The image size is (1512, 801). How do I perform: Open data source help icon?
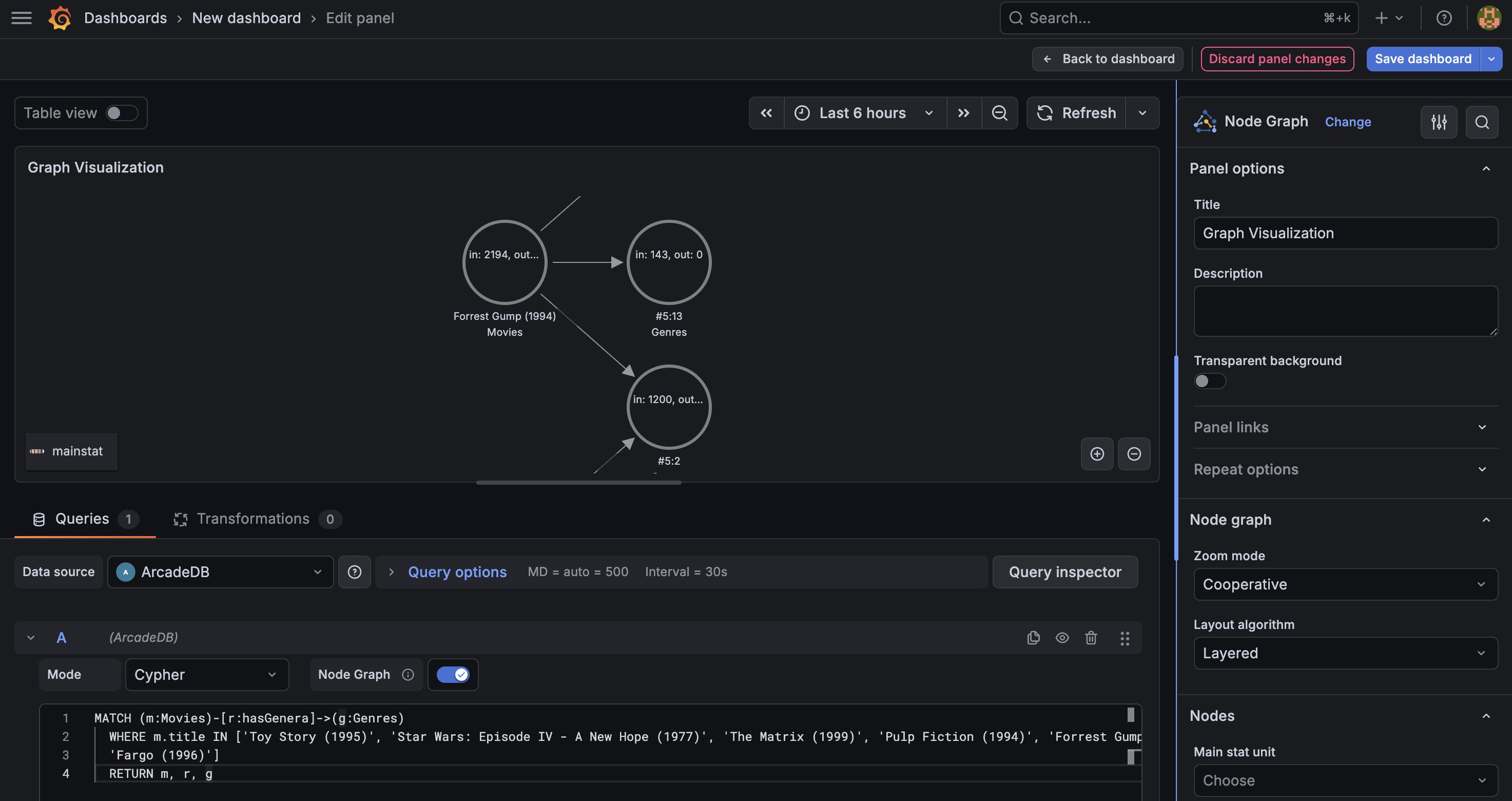point(355,572)
